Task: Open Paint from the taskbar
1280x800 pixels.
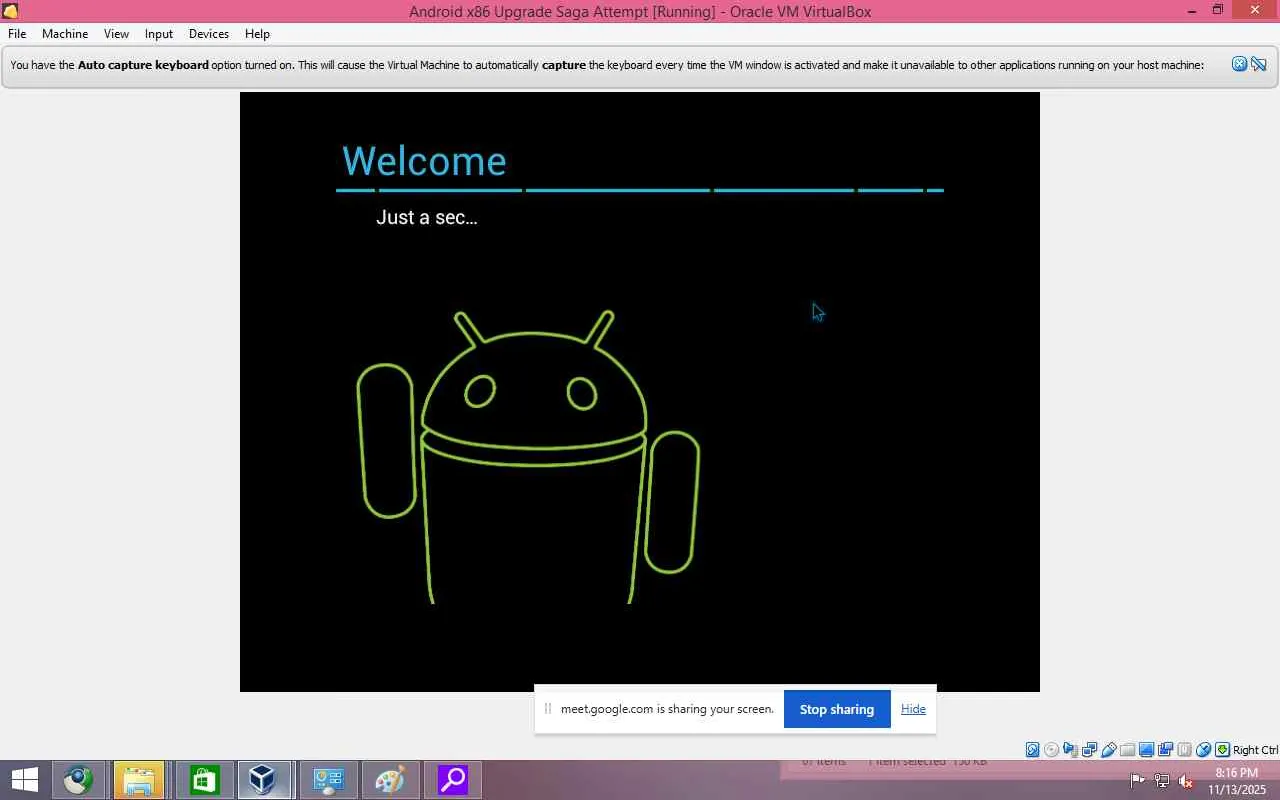Action: point(389,779)
